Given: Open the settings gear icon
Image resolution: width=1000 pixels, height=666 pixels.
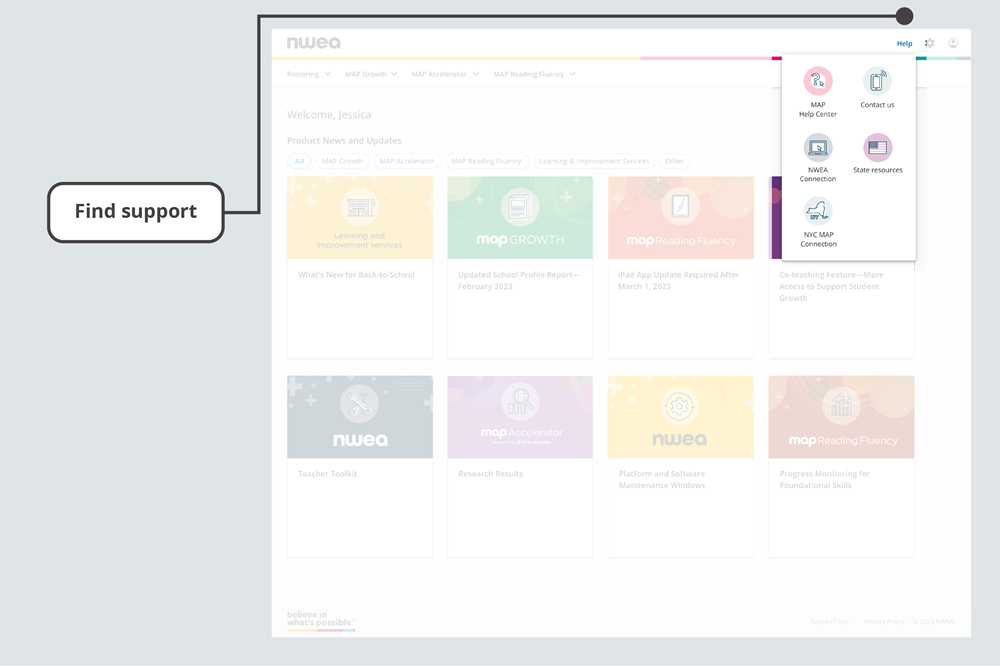Looking at the screenshot, I should tap(929, 43).
